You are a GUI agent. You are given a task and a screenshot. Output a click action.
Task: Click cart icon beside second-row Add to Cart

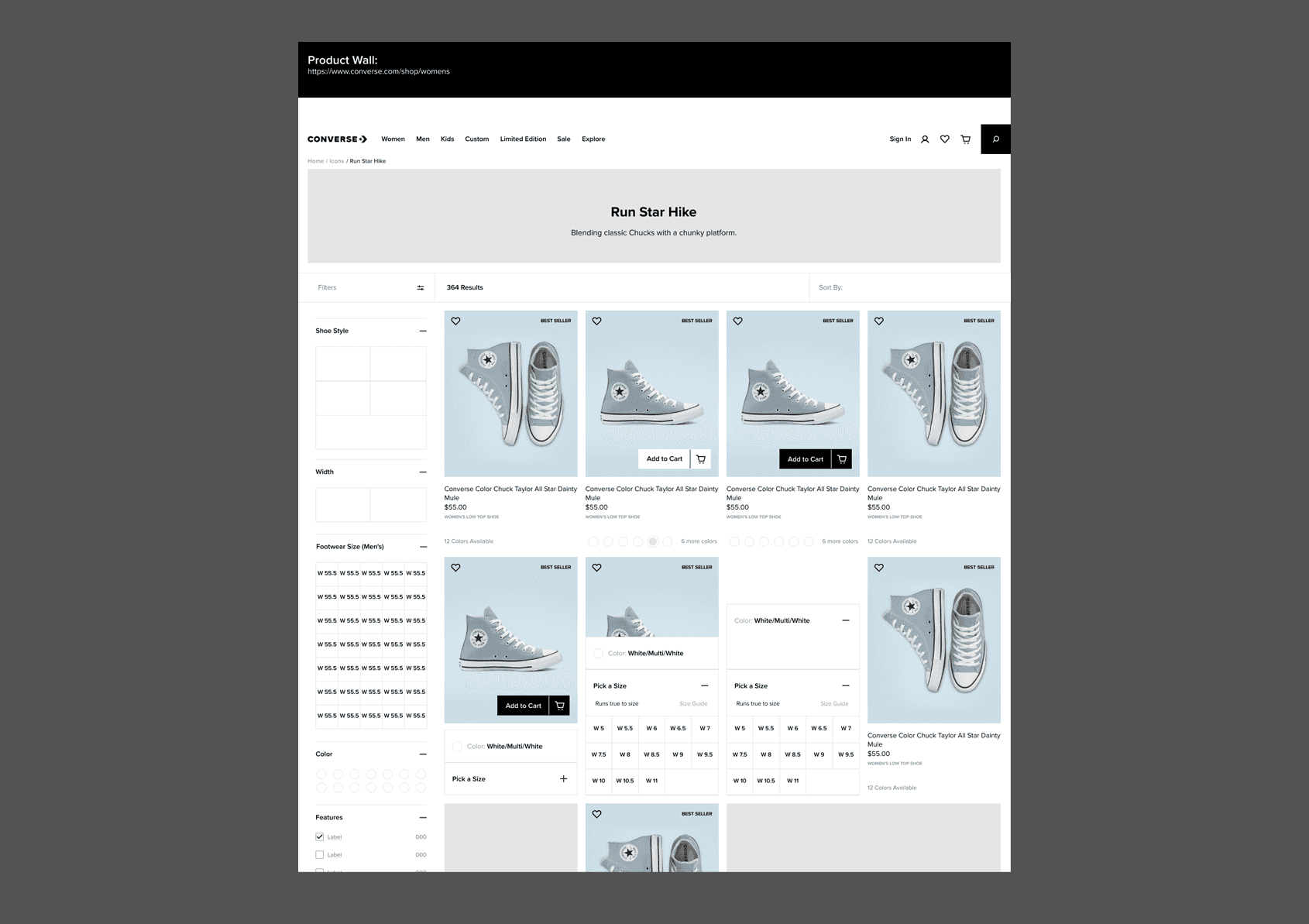pyautogui.click(x=559, y=706)
